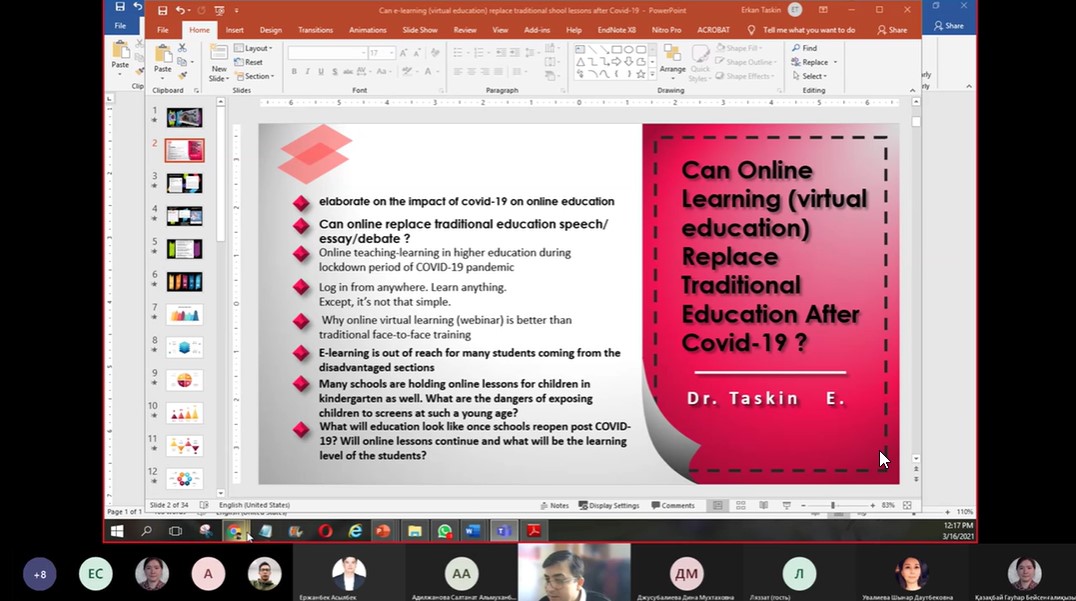The image size is (1076, 601).
Task: Click the zoom in plus button
Action: 872,506
